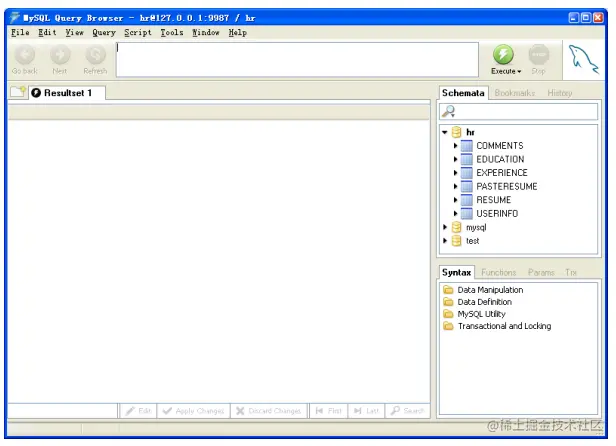Open the Help menu
This screenshot has height=446, width=616.
pyautogui.click(x=238, y=33)
